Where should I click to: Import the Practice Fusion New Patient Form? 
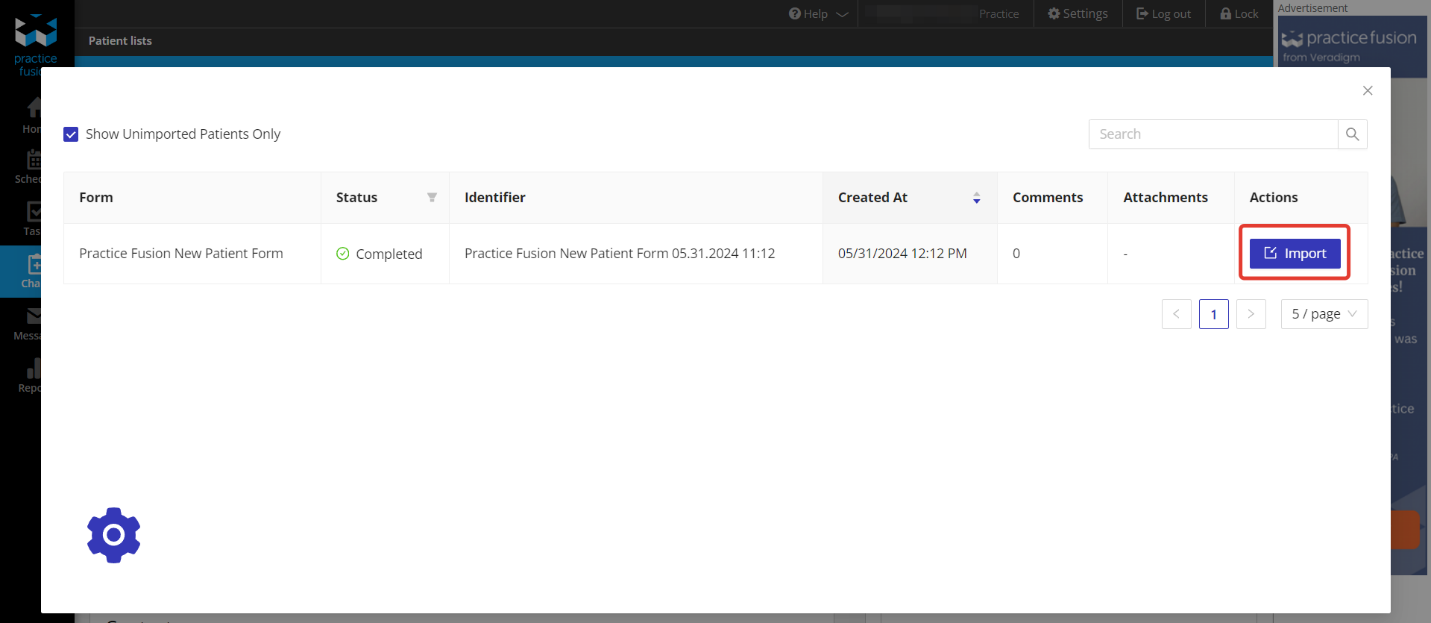(x=1294, y=253)
